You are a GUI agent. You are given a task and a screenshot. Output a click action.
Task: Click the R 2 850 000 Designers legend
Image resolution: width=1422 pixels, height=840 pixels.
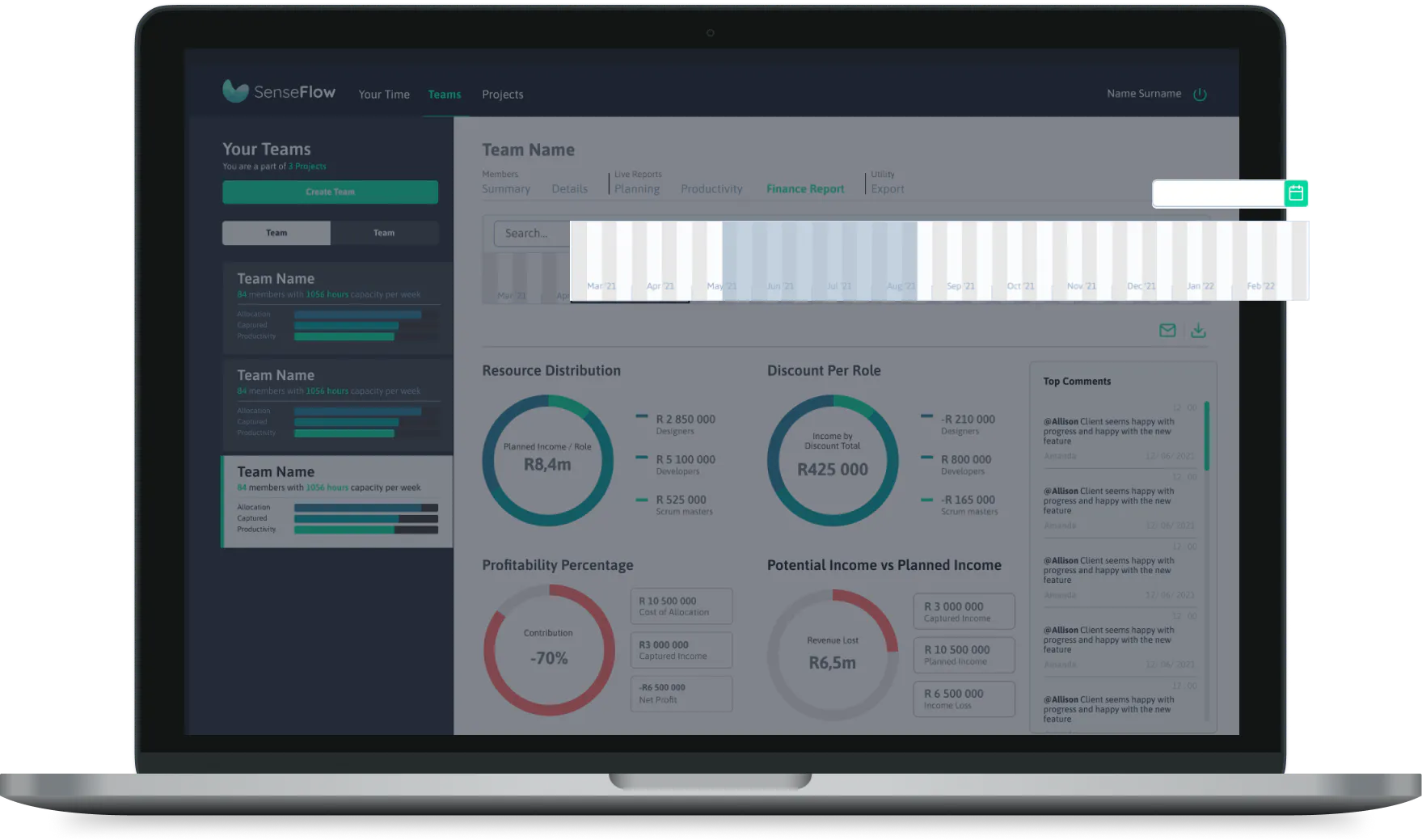coord(676,424)
